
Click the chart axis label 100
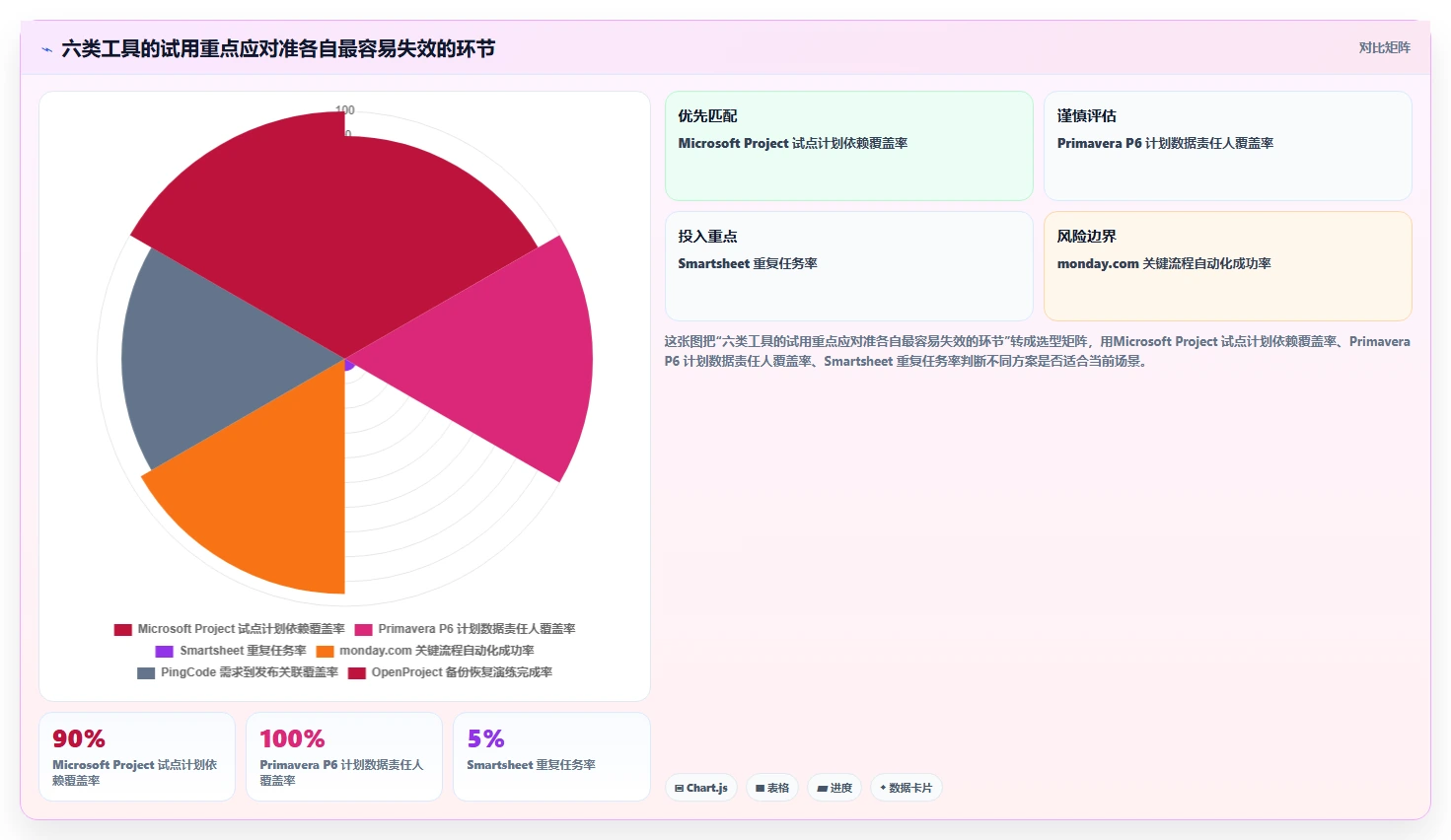[x=345, y=110]
